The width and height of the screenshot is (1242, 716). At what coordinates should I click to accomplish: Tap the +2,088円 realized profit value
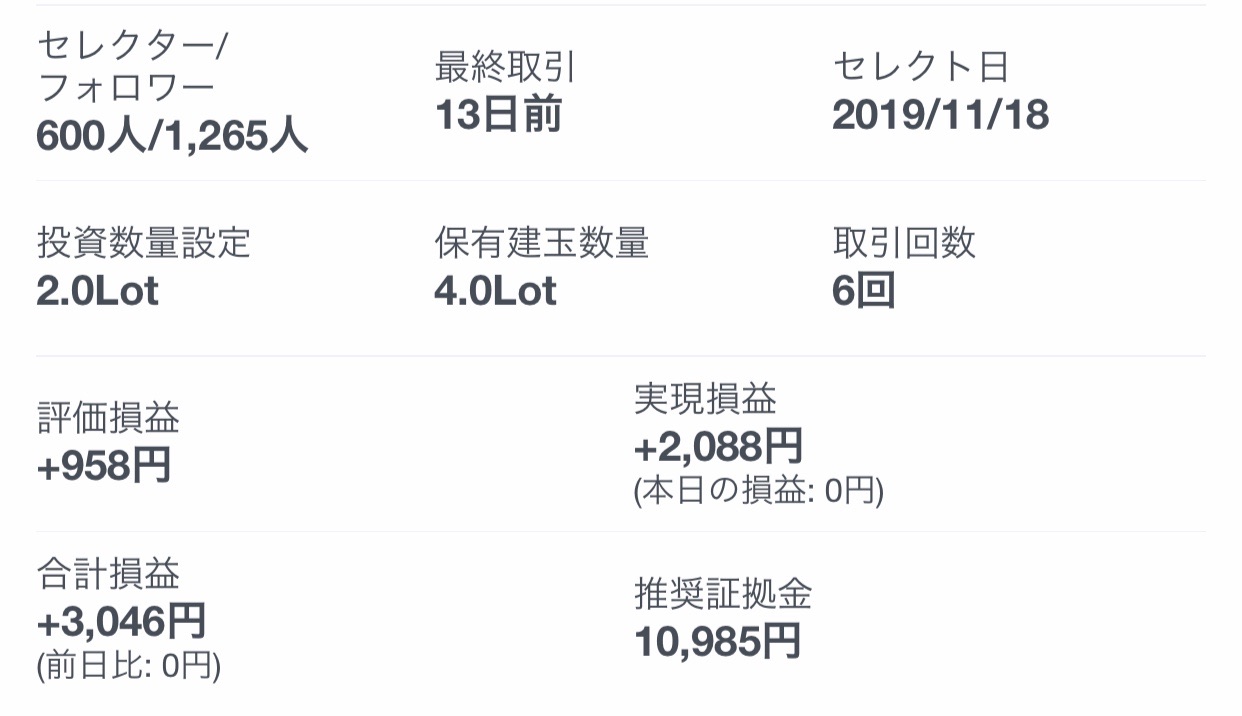718,446
